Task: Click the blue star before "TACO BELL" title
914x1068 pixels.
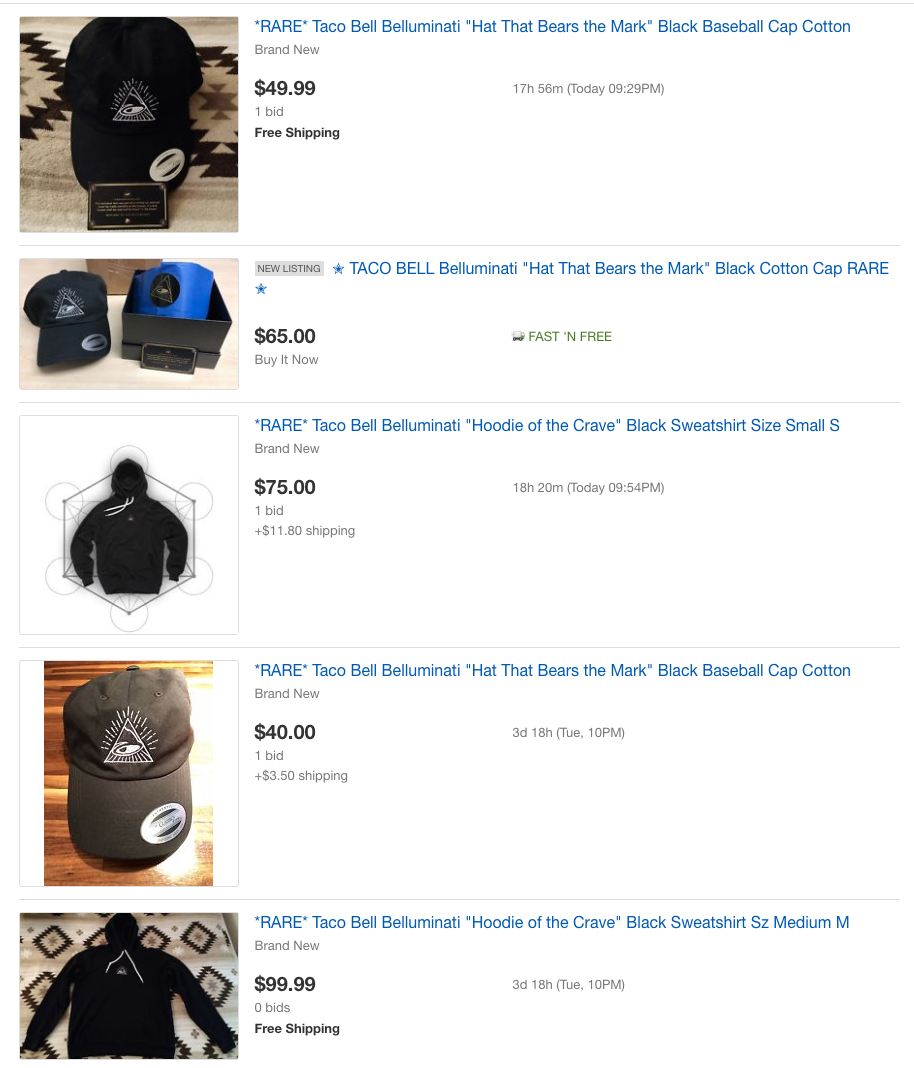Action: [338, 269]
